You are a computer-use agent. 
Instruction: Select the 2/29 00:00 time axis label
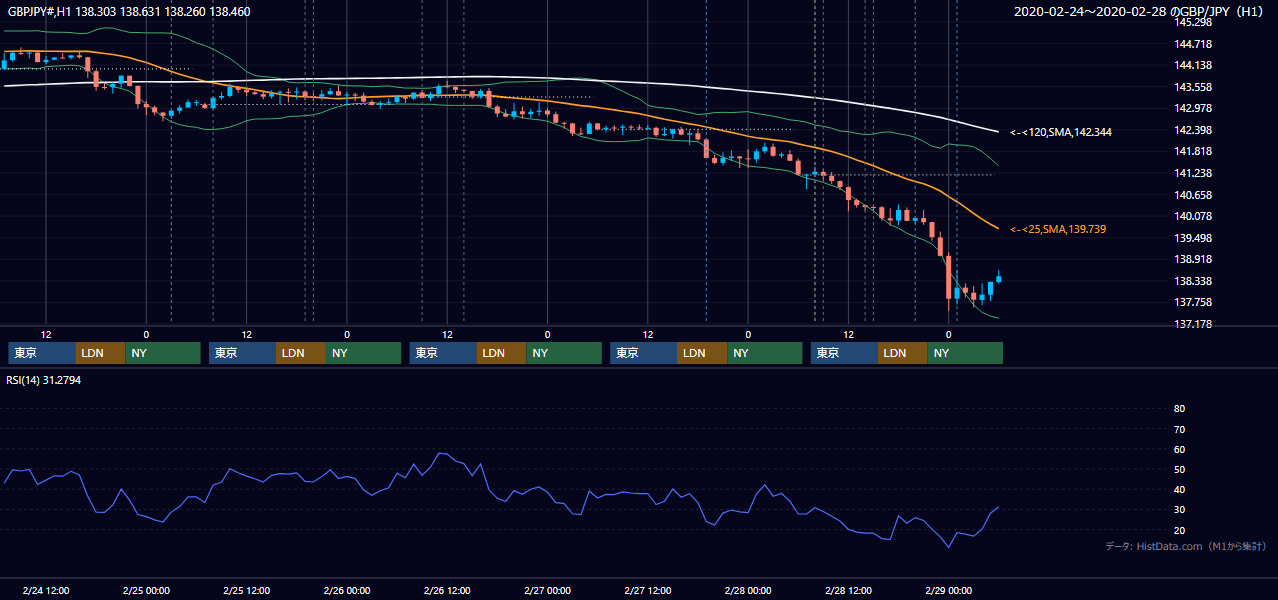(948, 590)
